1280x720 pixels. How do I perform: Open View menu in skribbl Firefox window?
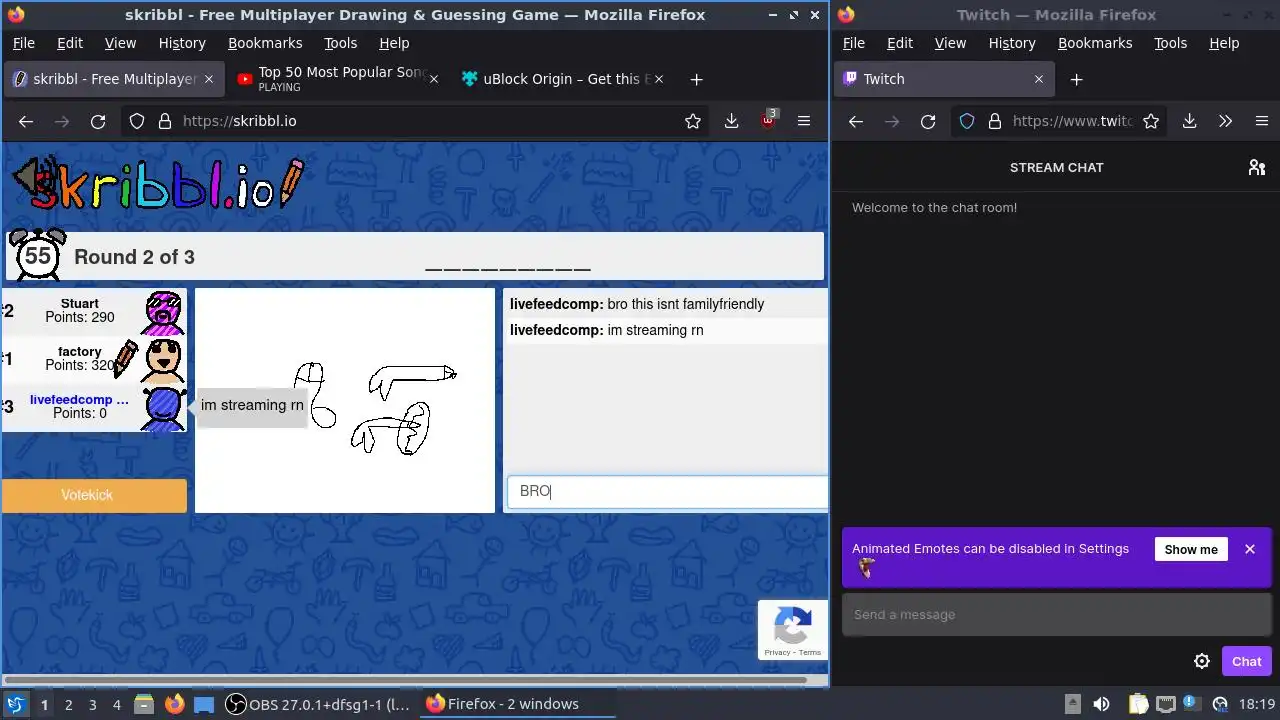(120, 43)
